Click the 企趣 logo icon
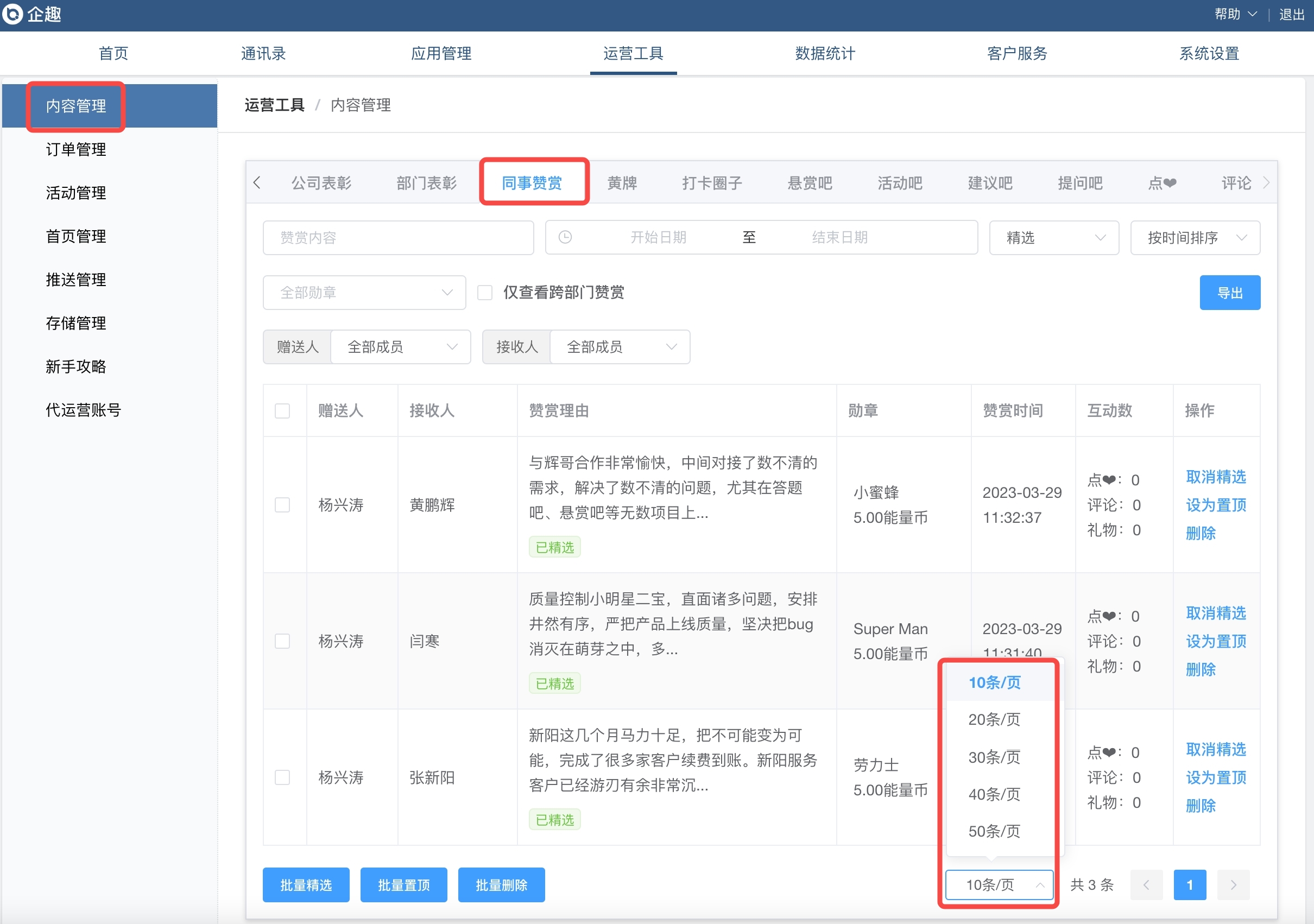1314x924 pixels. [12, 14]
